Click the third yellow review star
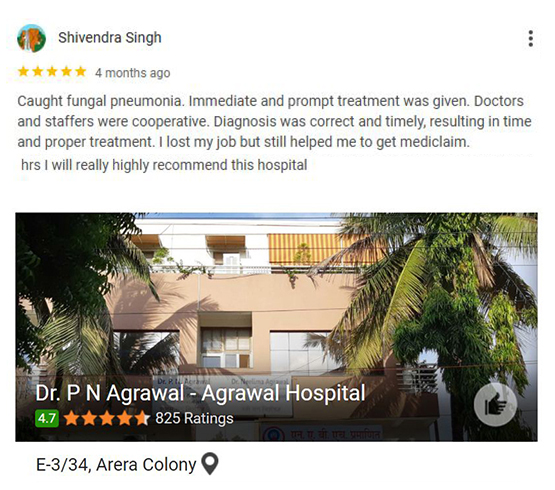This screenshot has width=555, height=490. click(52, 72)
